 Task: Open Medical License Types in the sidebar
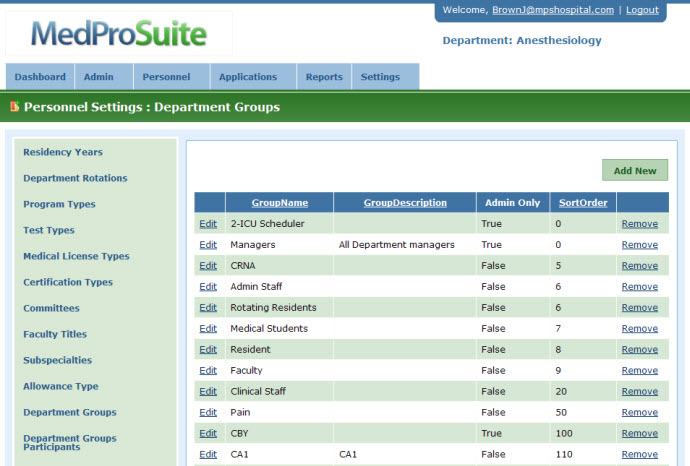[77, 256]
